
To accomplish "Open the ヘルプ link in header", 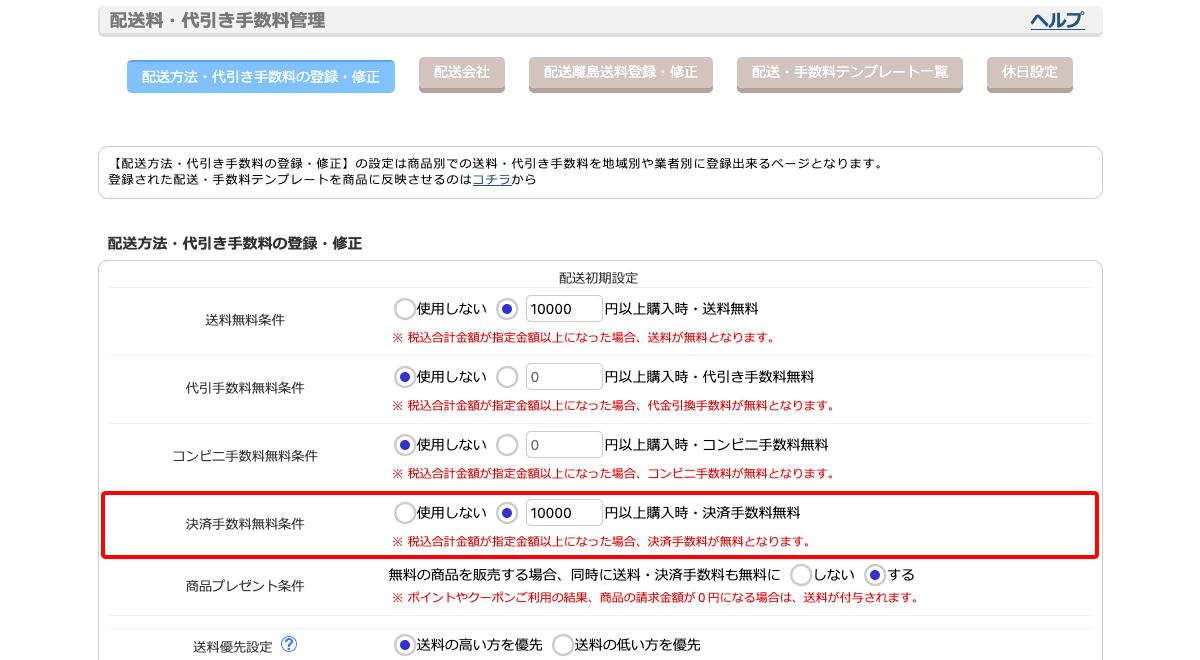I will pyautogui.click(x=1057, y=21).
